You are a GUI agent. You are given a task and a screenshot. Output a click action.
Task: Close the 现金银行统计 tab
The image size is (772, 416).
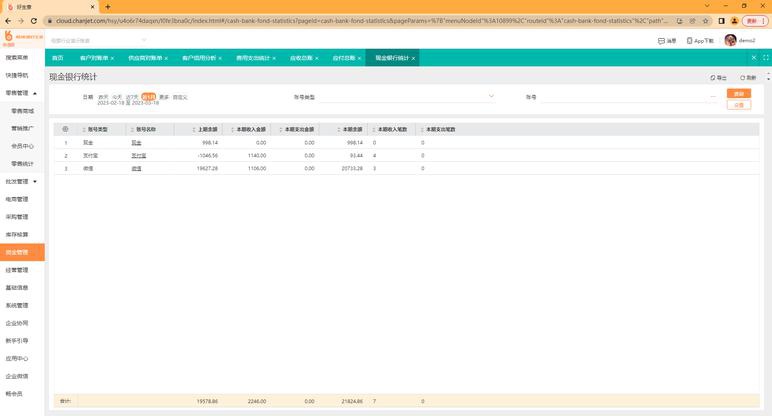coord(413,58)
